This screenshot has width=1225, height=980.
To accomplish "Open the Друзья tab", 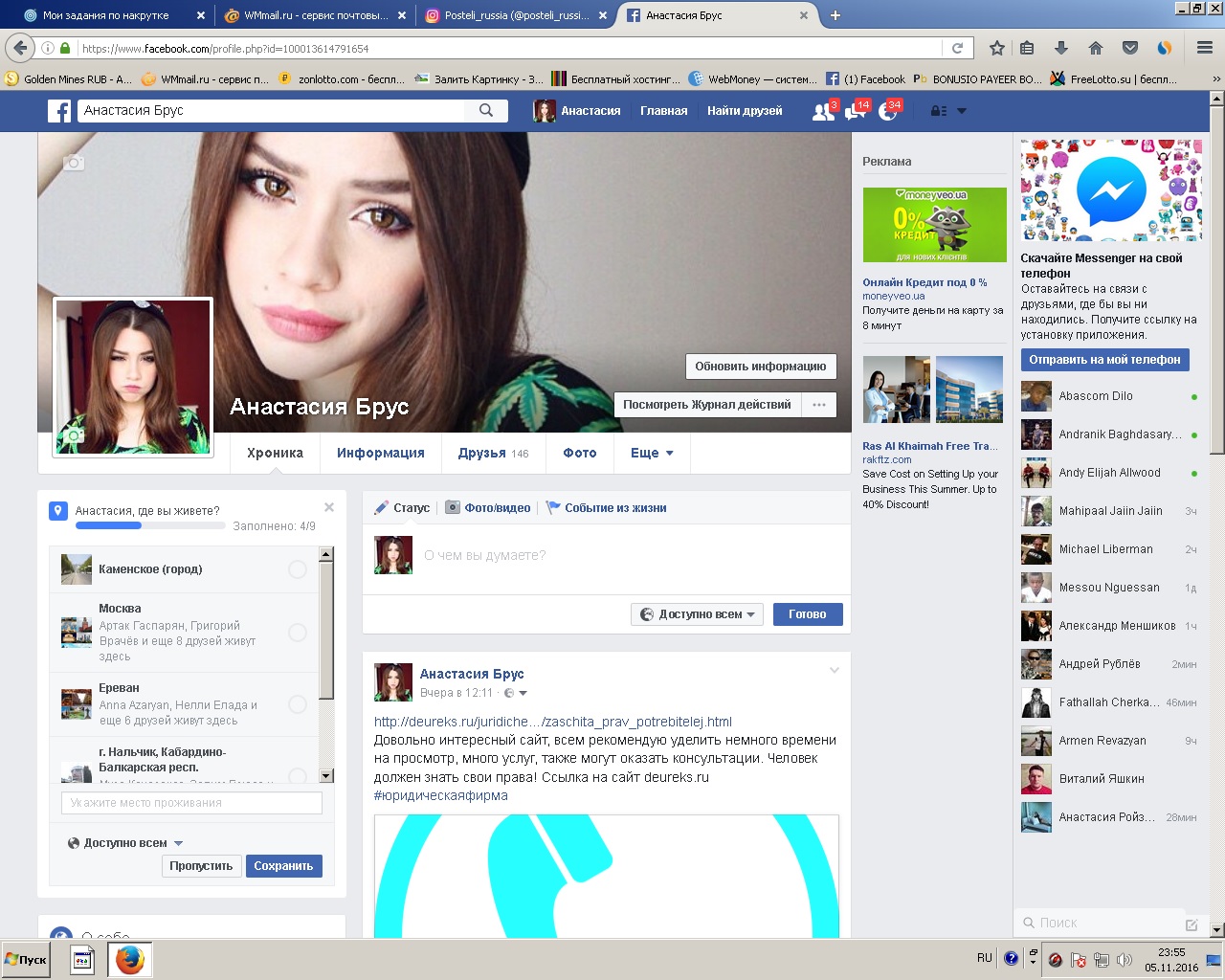I will click(x=493, y=453).
